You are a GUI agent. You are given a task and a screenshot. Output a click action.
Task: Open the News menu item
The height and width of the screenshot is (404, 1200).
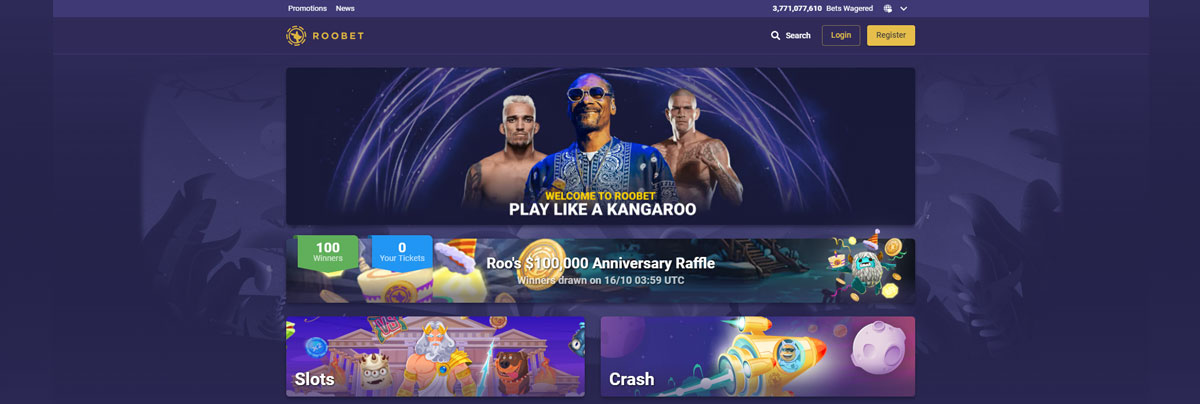coord(345,8)
